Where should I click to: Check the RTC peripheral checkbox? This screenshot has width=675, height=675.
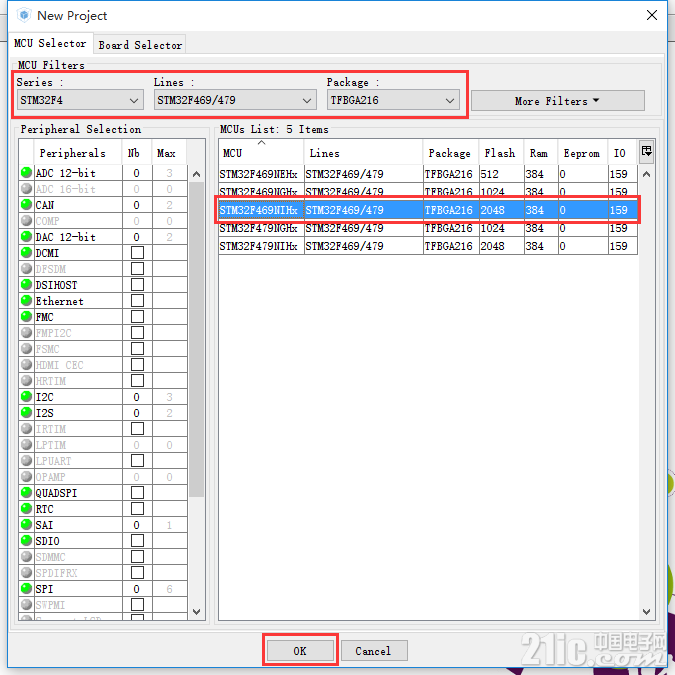coord(137,508)
